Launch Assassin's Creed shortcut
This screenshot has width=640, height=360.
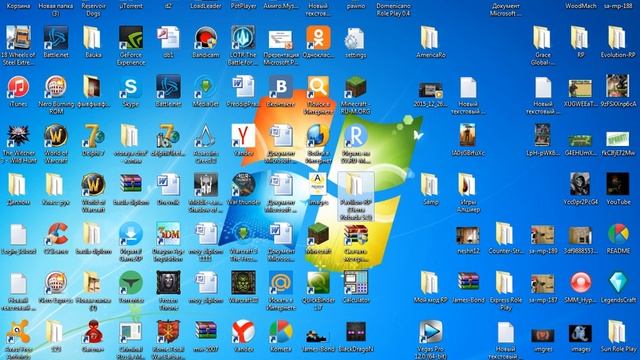206,137
